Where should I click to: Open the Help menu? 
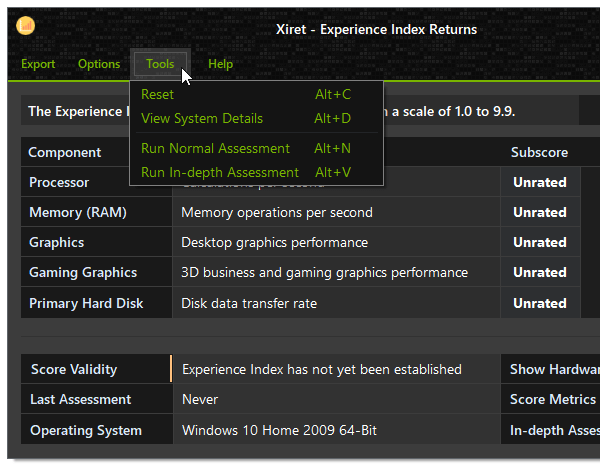[220, 64]
